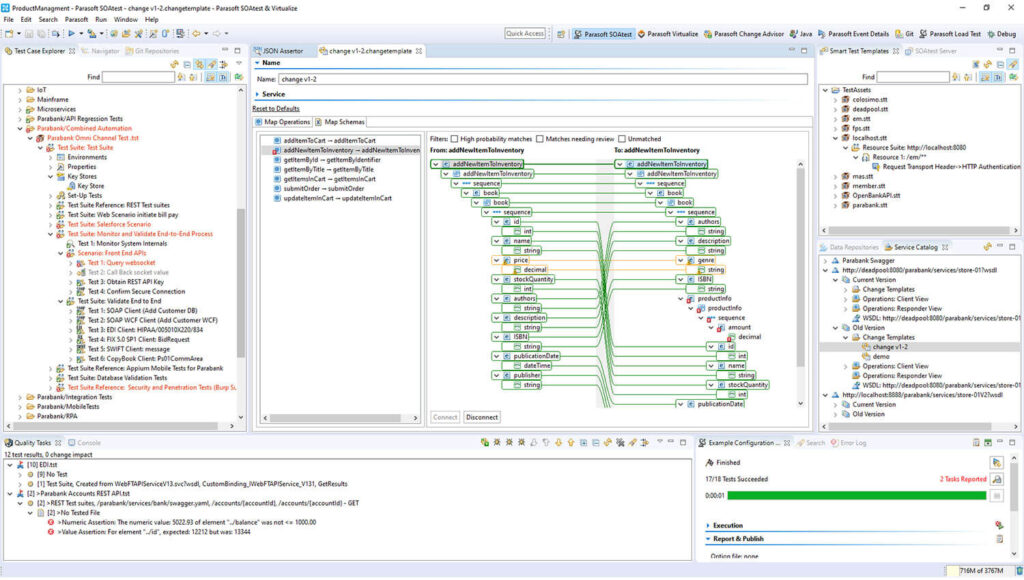
Task: Collapse the [10] EDI.tst results node
Action: click(x=10, y=465)
